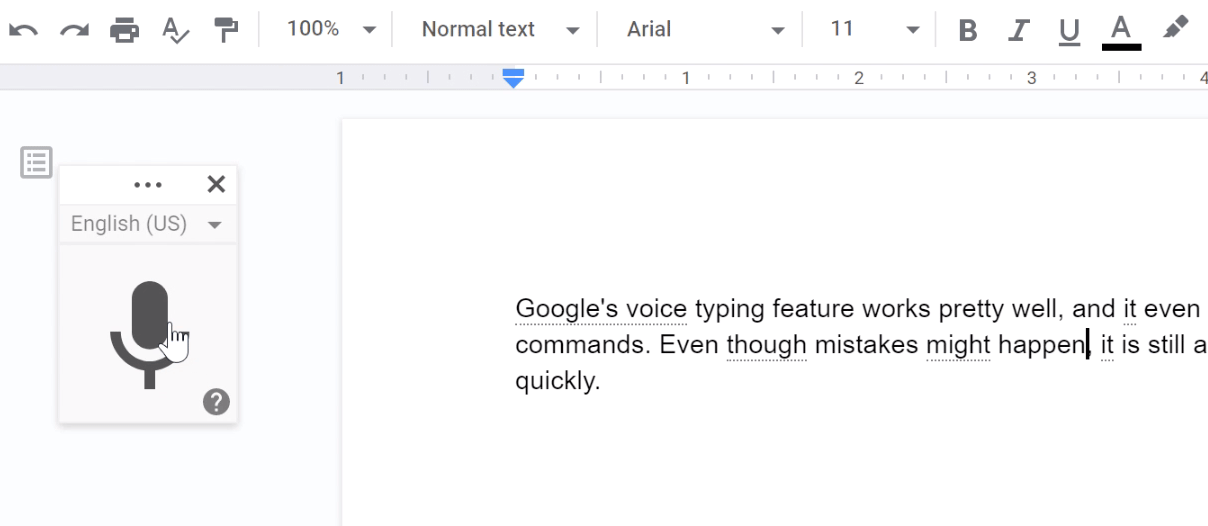Toggle underline formatting
This screenshot has height=526, width=1208.
point(1069,30)
